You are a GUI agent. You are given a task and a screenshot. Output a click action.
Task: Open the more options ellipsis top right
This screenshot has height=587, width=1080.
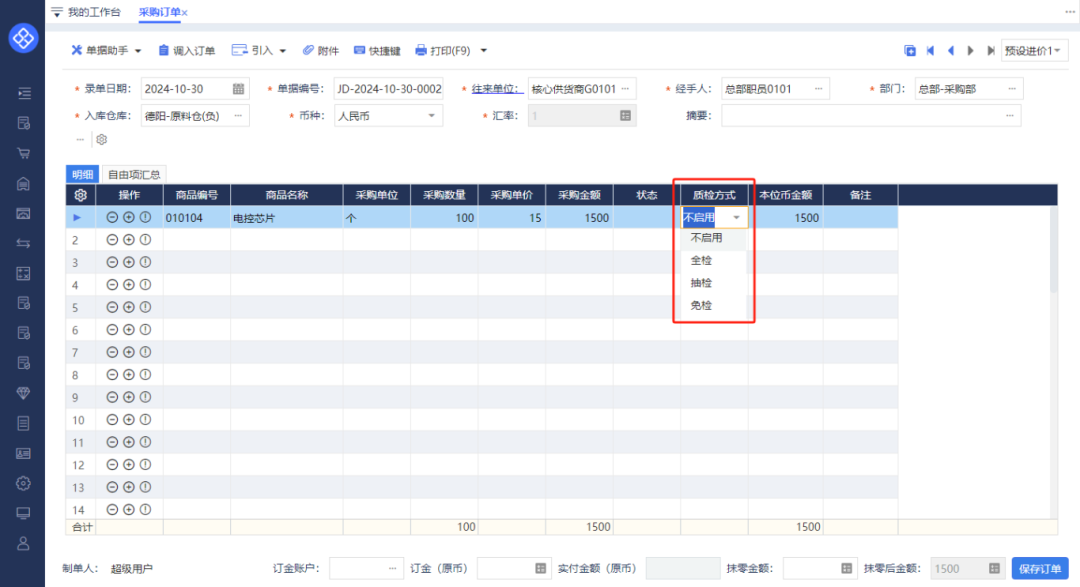coord(1070,12)
